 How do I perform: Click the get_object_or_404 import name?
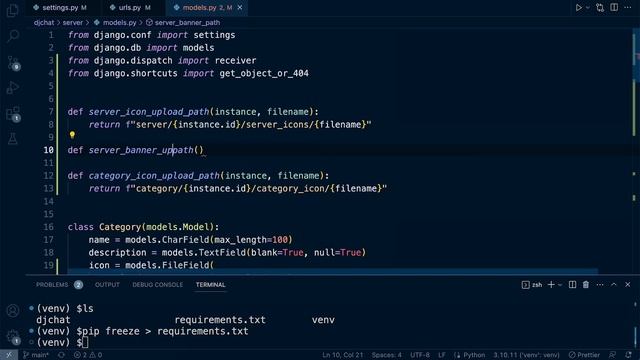tap(264, 73)
